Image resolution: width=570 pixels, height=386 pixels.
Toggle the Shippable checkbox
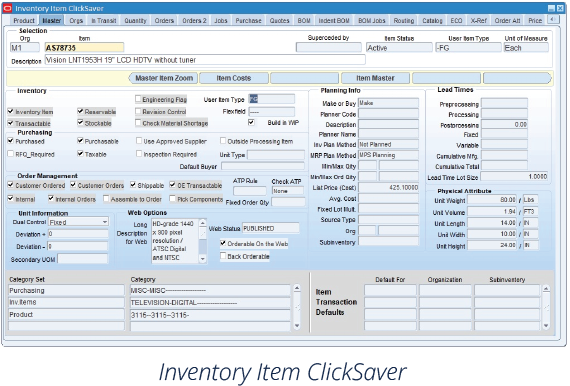point(133,185)
